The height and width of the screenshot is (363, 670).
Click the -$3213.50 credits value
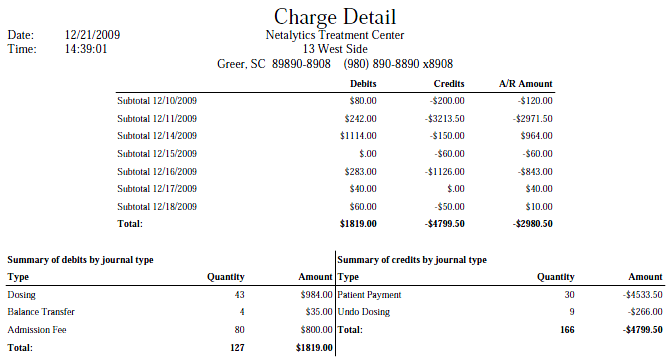444,119
